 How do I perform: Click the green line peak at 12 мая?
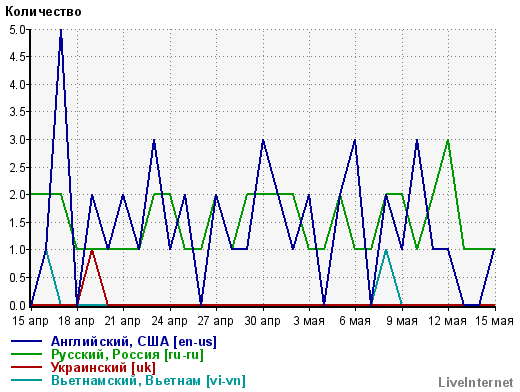pyautogui.click(x=448, y=140)
